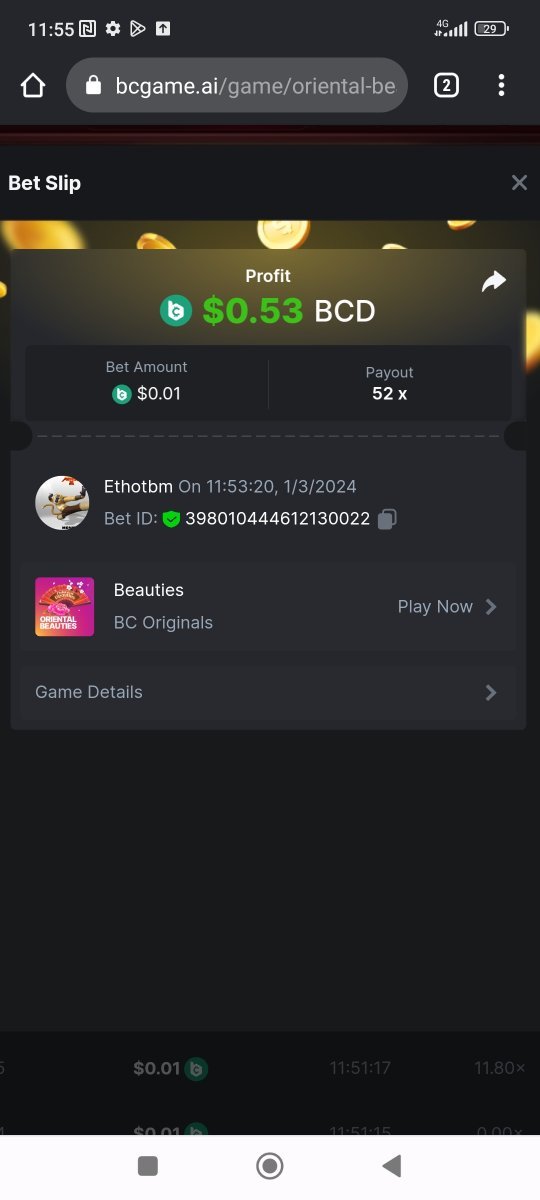The width and height of the screenshot is (540, 1200).
Task: Expand the Game Details row
Action: click(x=268, y=692)
